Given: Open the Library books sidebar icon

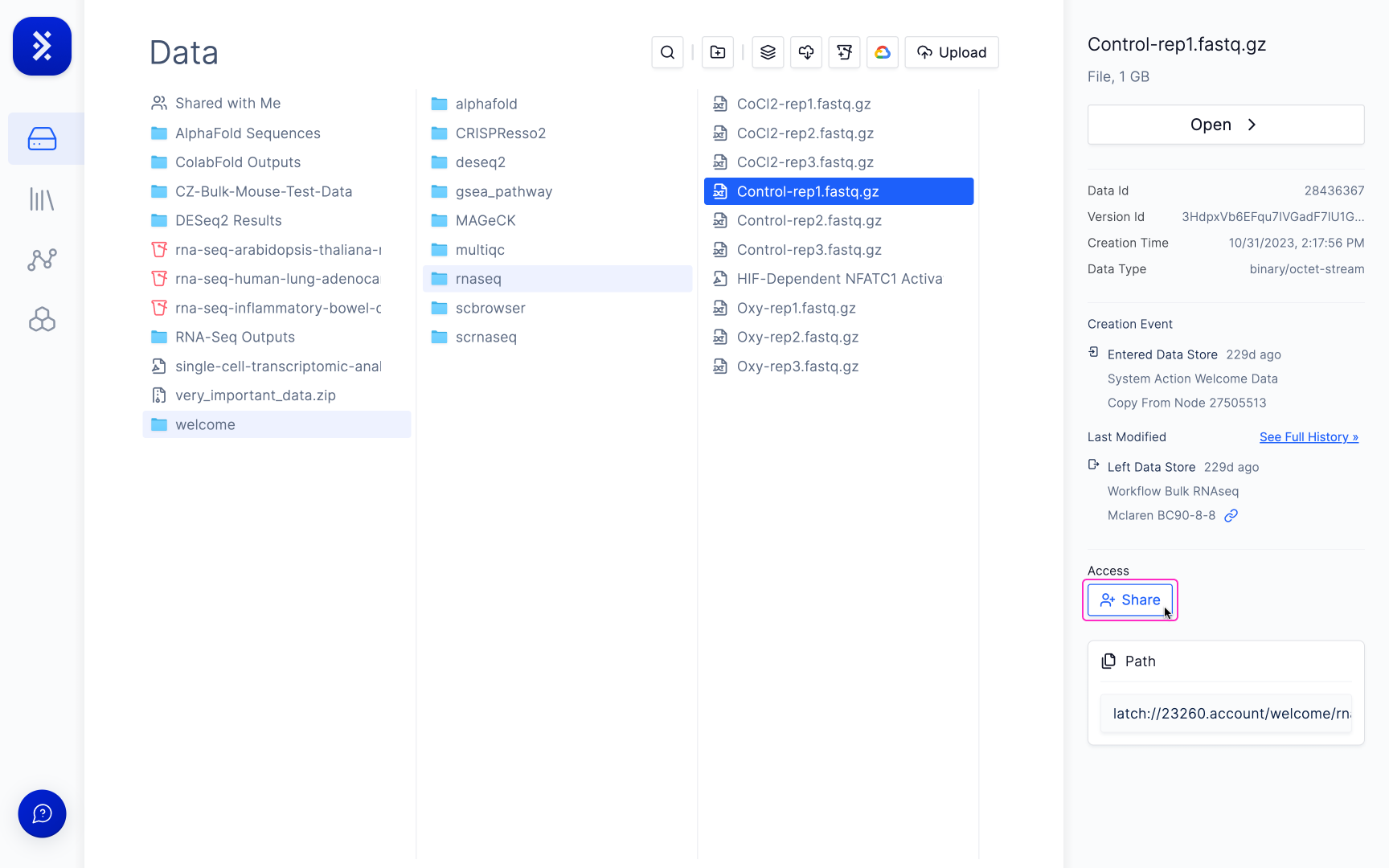Looking at the screenshot, I should (x=42, y=199).
